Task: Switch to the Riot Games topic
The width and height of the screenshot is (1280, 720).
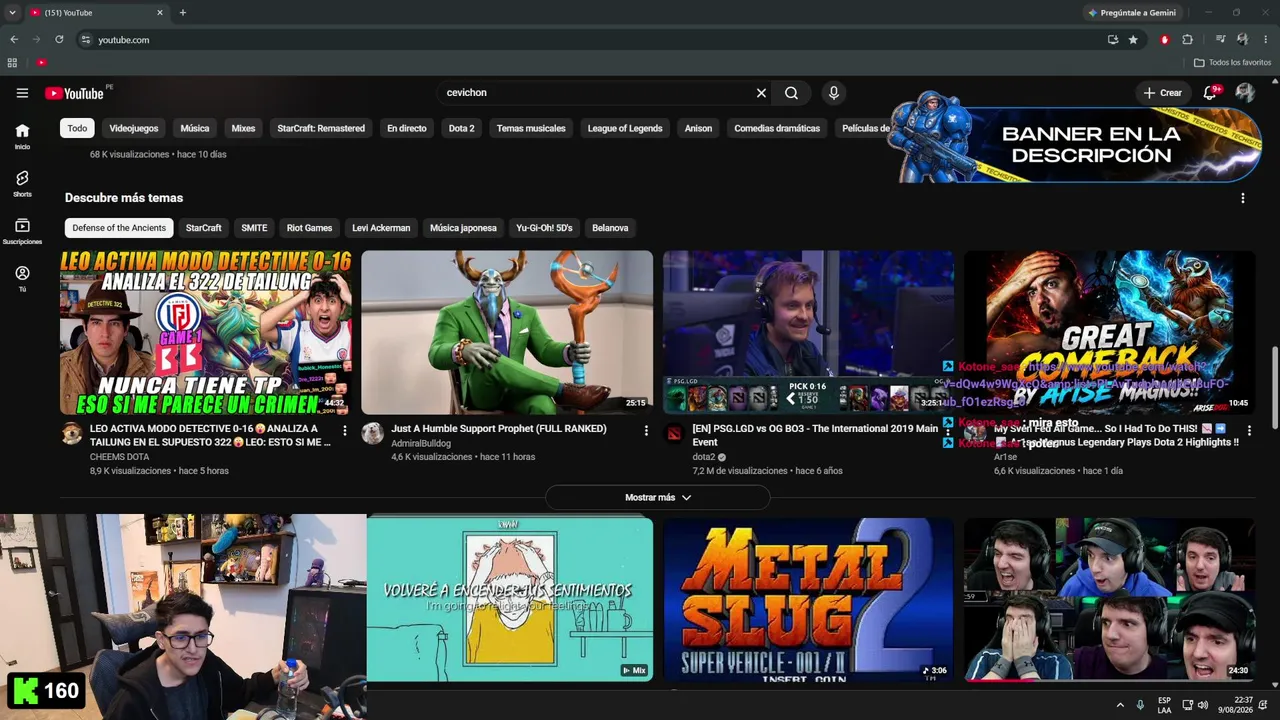Action: (x=310, y=228)
